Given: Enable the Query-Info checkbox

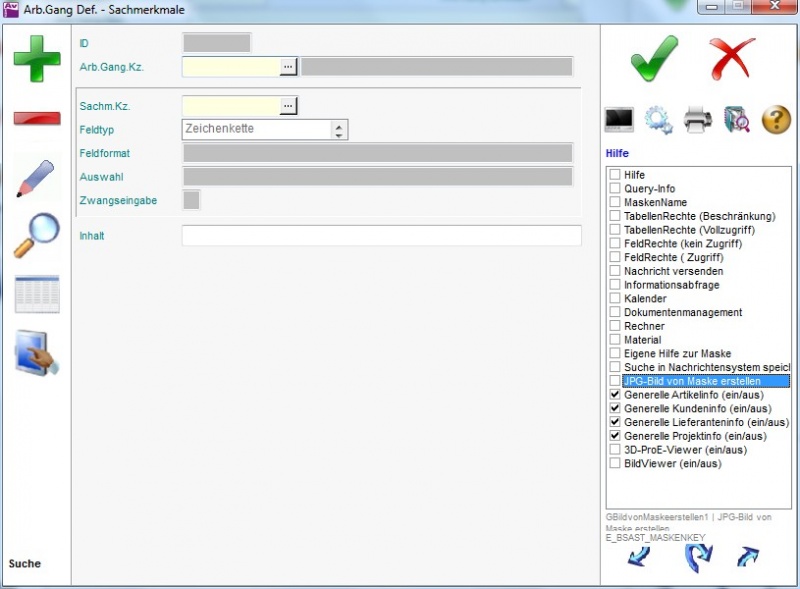Looking at the screenshot, I should pyautogui.click(x=615, y=189).
